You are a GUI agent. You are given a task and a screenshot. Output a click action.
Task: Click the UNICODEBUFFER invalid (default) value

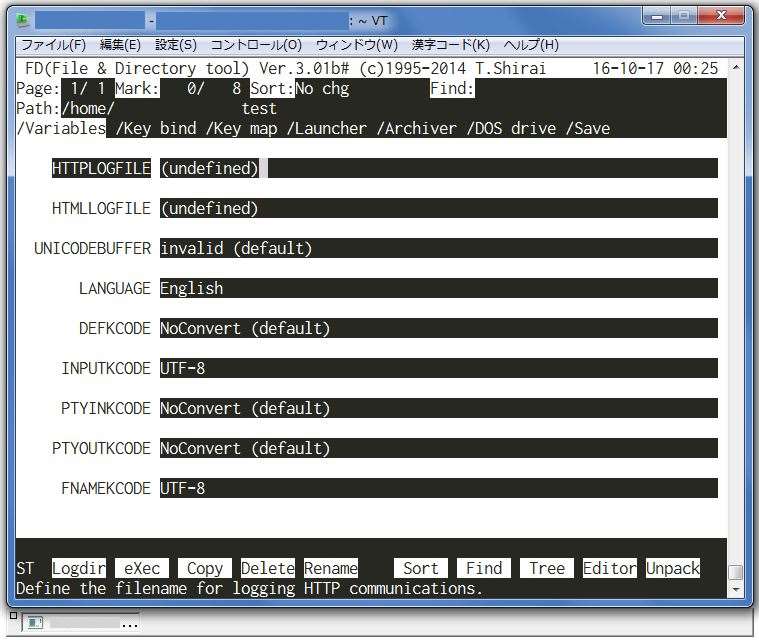439,248
